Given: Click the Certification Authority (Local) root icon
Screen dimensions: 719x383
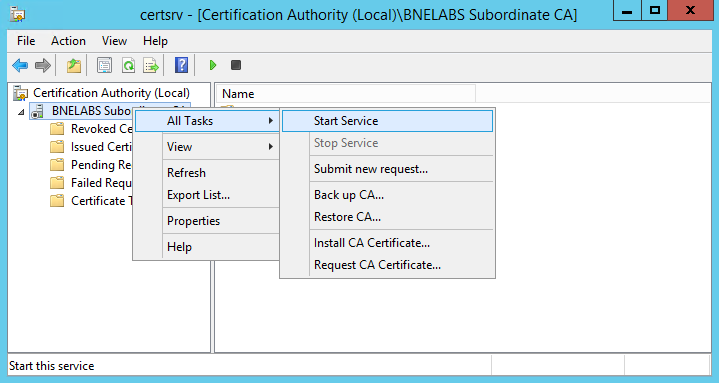Looking at the screenshot, I should 20,93.
